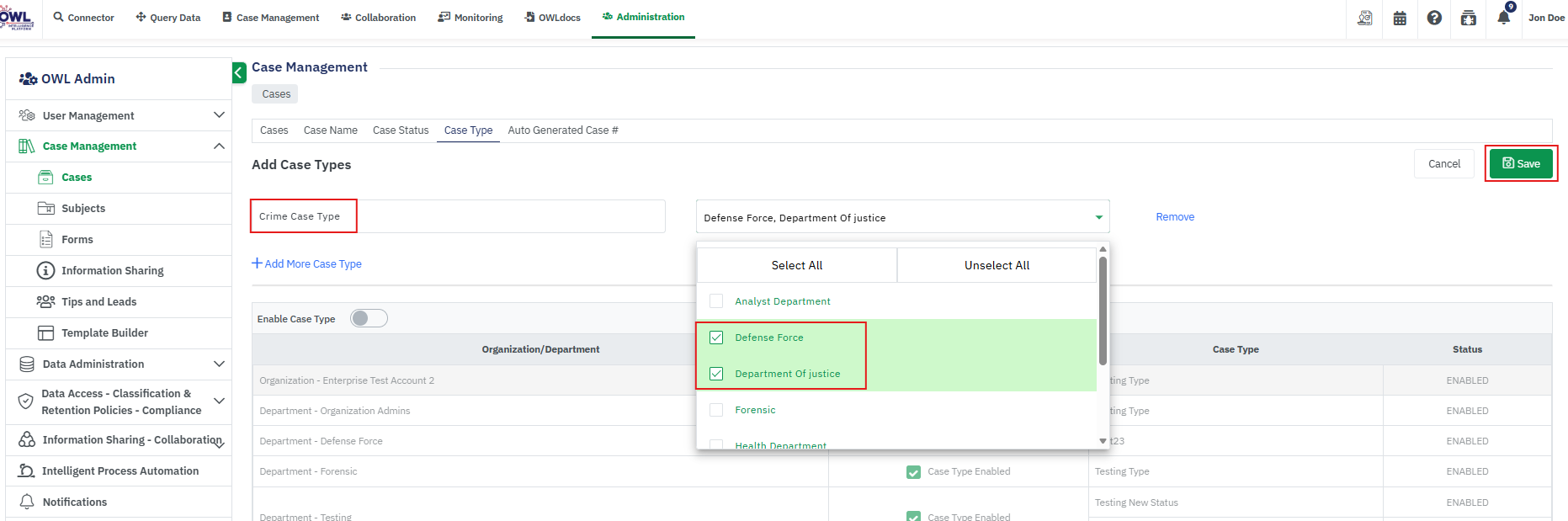Collapse sidebar using green arrow icon

pyautogui.click(x=239, y=73)
